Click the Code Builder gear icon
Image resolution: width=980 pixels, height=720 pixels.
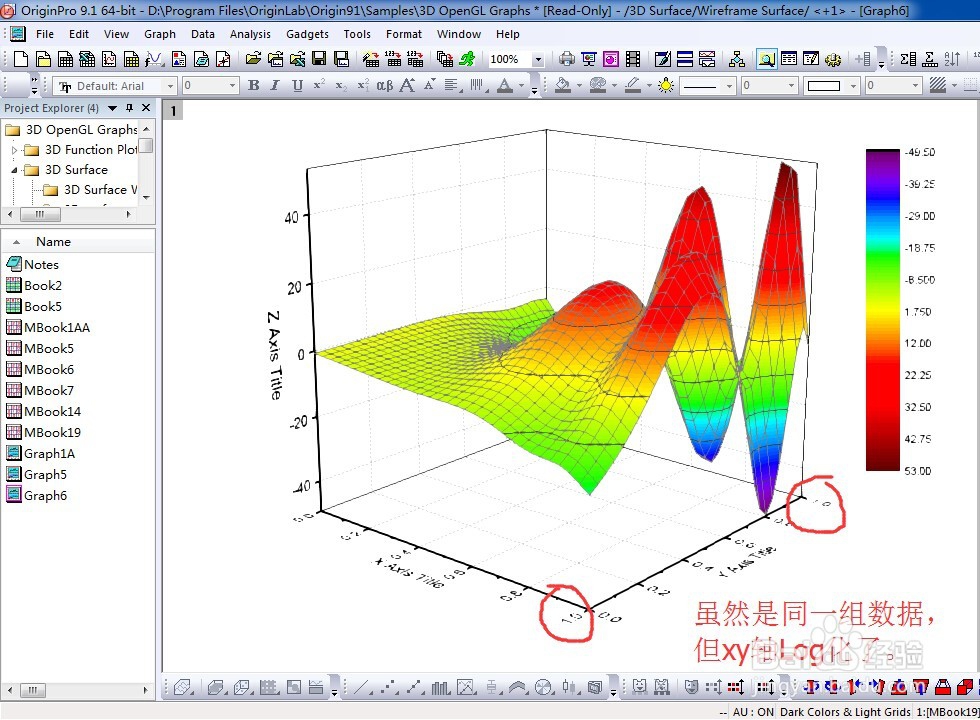point(832,59)
